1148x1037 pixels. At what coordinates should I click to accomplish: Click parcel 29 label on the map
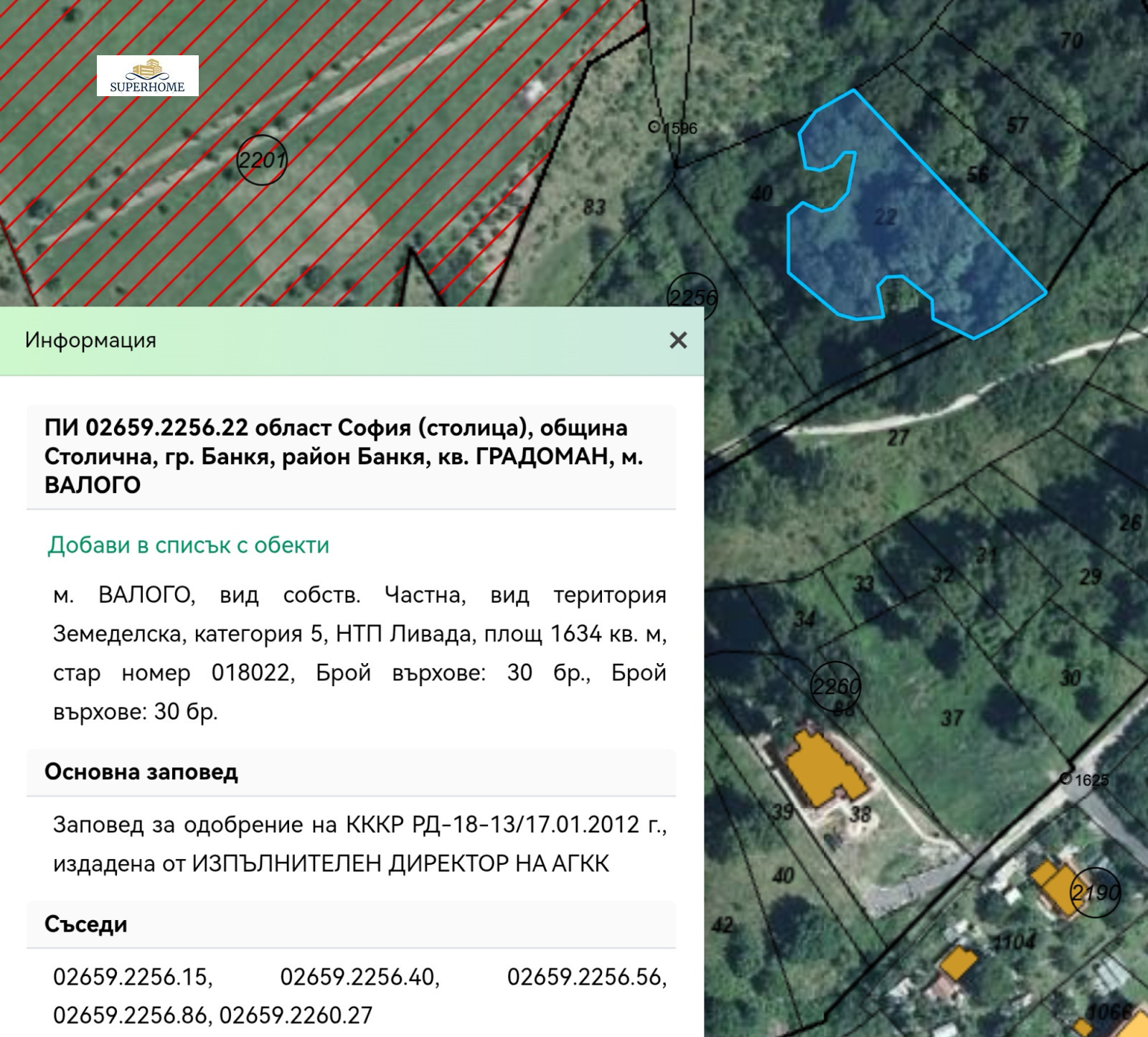pyautogui.click(x=1091, y=576)
